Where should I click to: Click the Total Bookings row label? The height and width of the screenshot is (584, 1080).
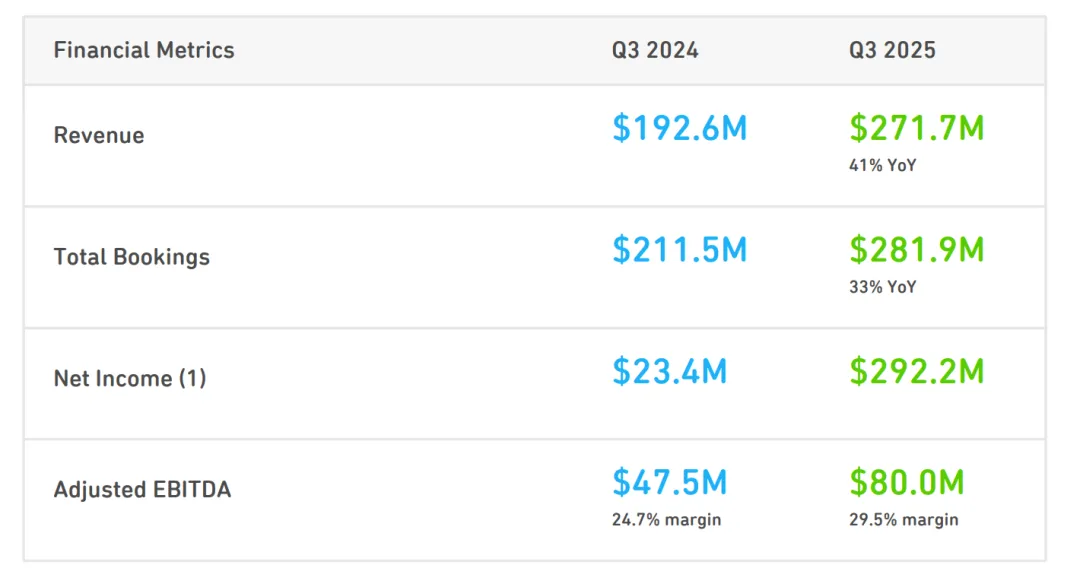(132, 257)
